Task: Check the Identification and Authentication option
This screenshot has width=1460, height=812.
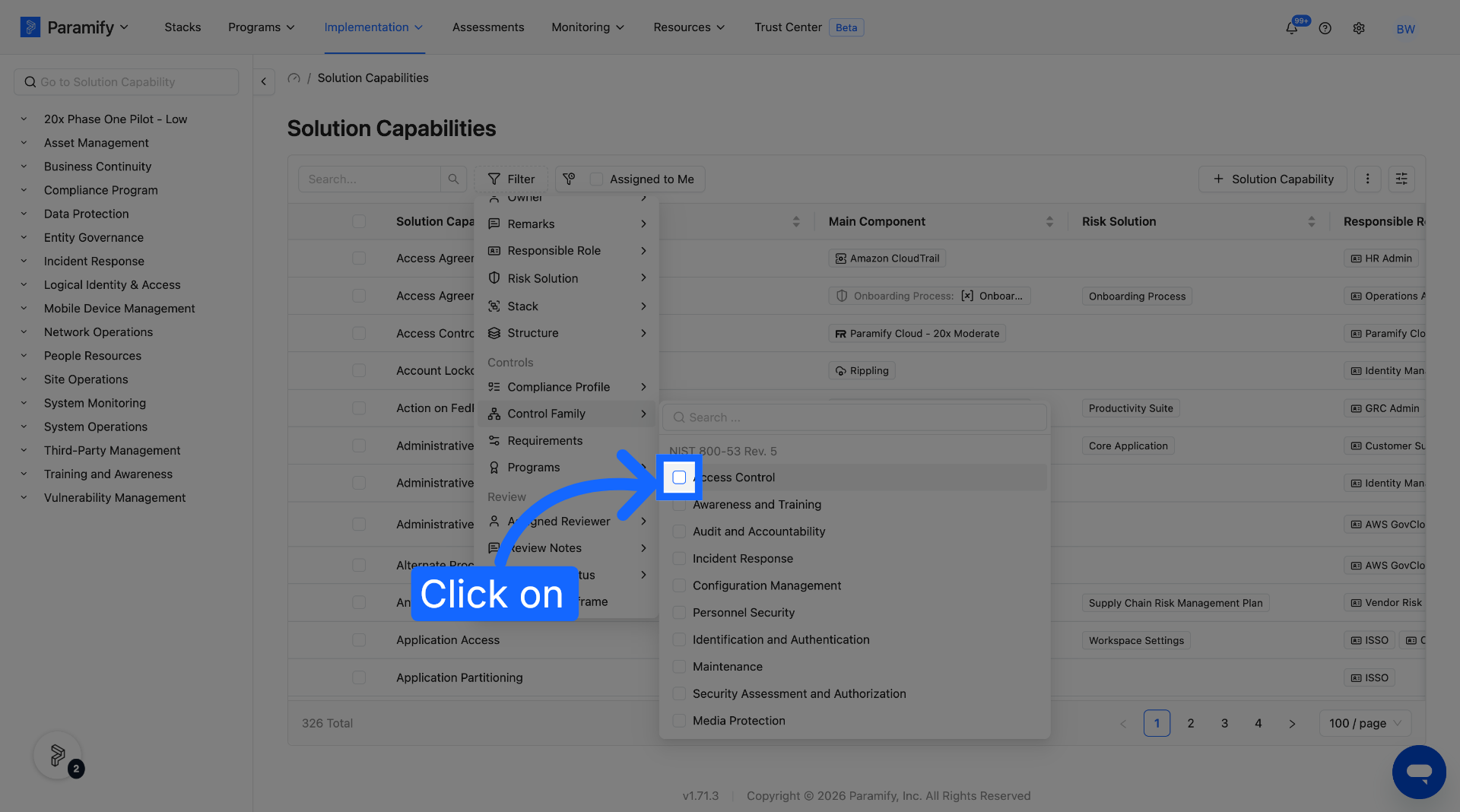Action: point(679,640)
